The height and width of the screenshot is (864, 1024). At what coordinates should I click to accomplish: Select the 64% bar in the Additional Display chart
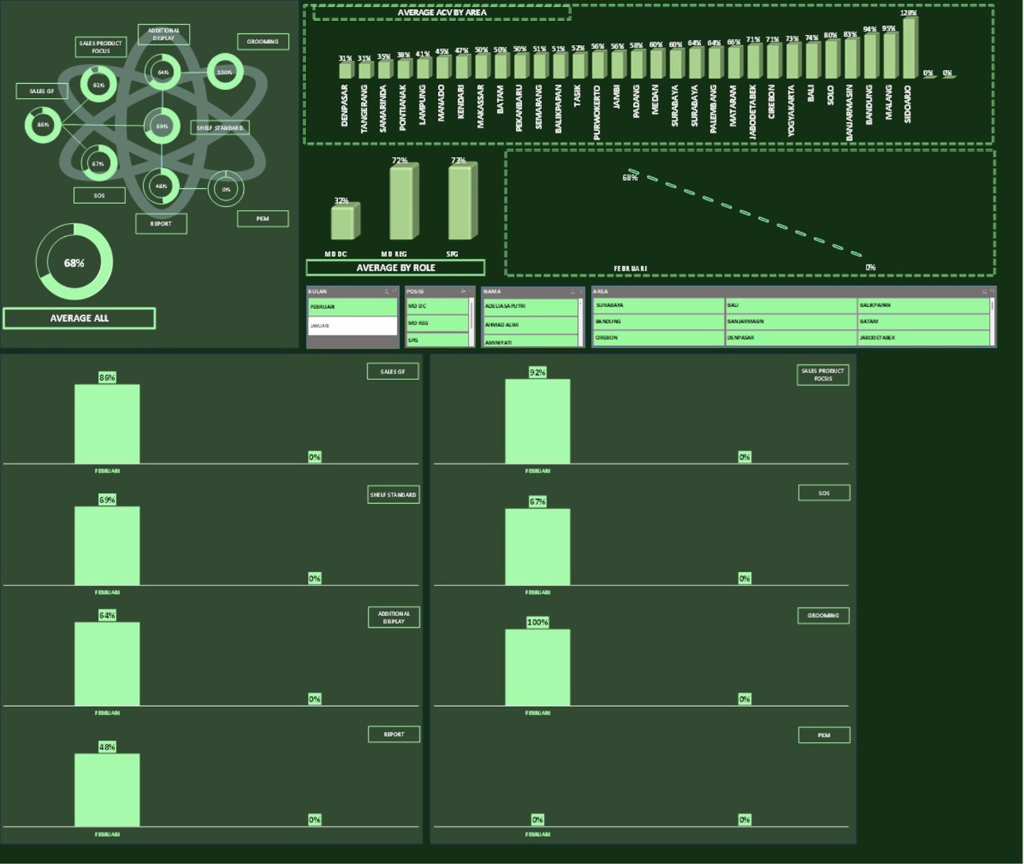pos(107,664)
